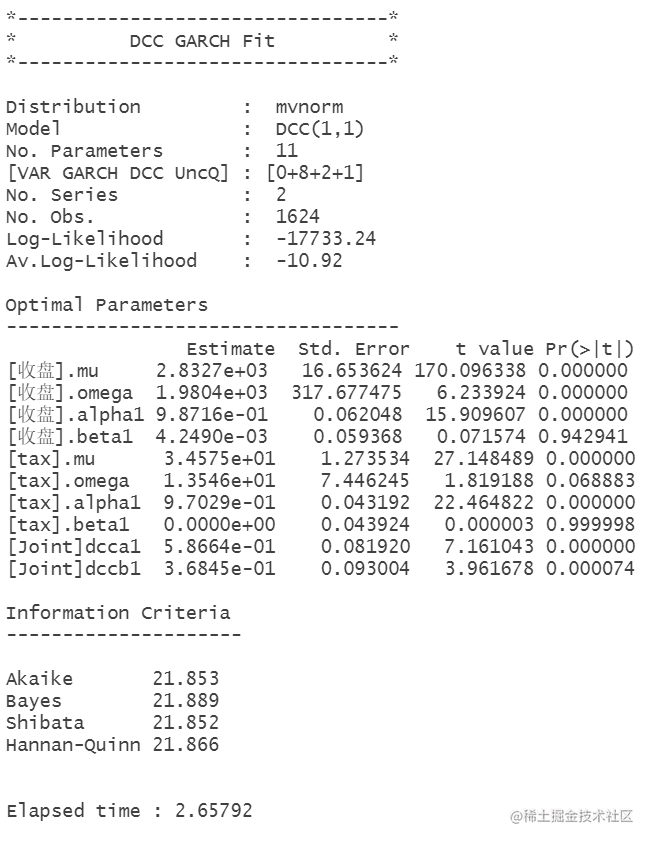Select the [Joint]dcca1 row label
Image resolution: width=654 pixels, height=845 pixels.
[x=74, y=547]
